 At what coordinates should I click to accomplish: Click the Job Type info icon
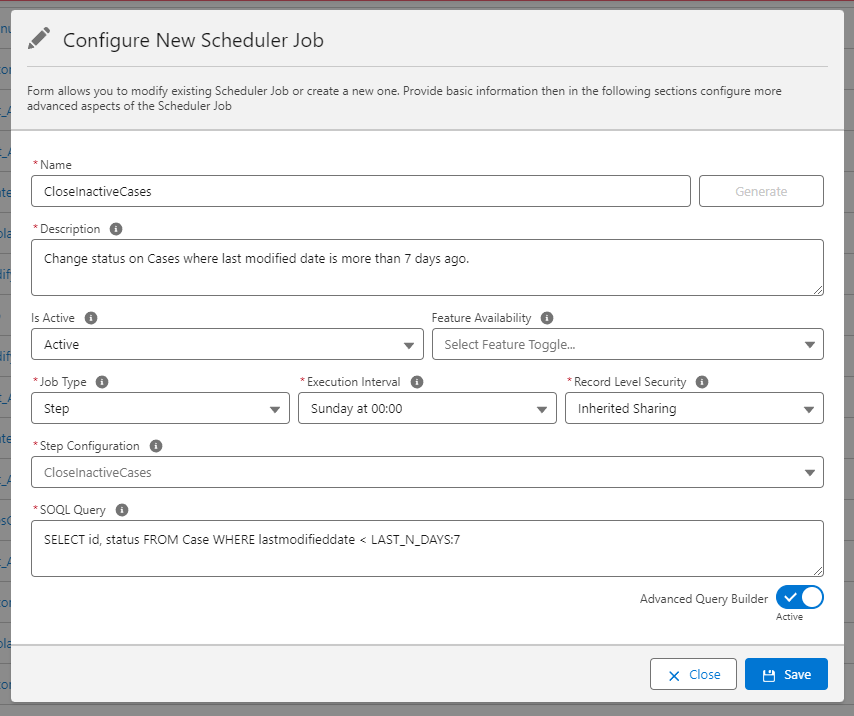coord(100,381)
